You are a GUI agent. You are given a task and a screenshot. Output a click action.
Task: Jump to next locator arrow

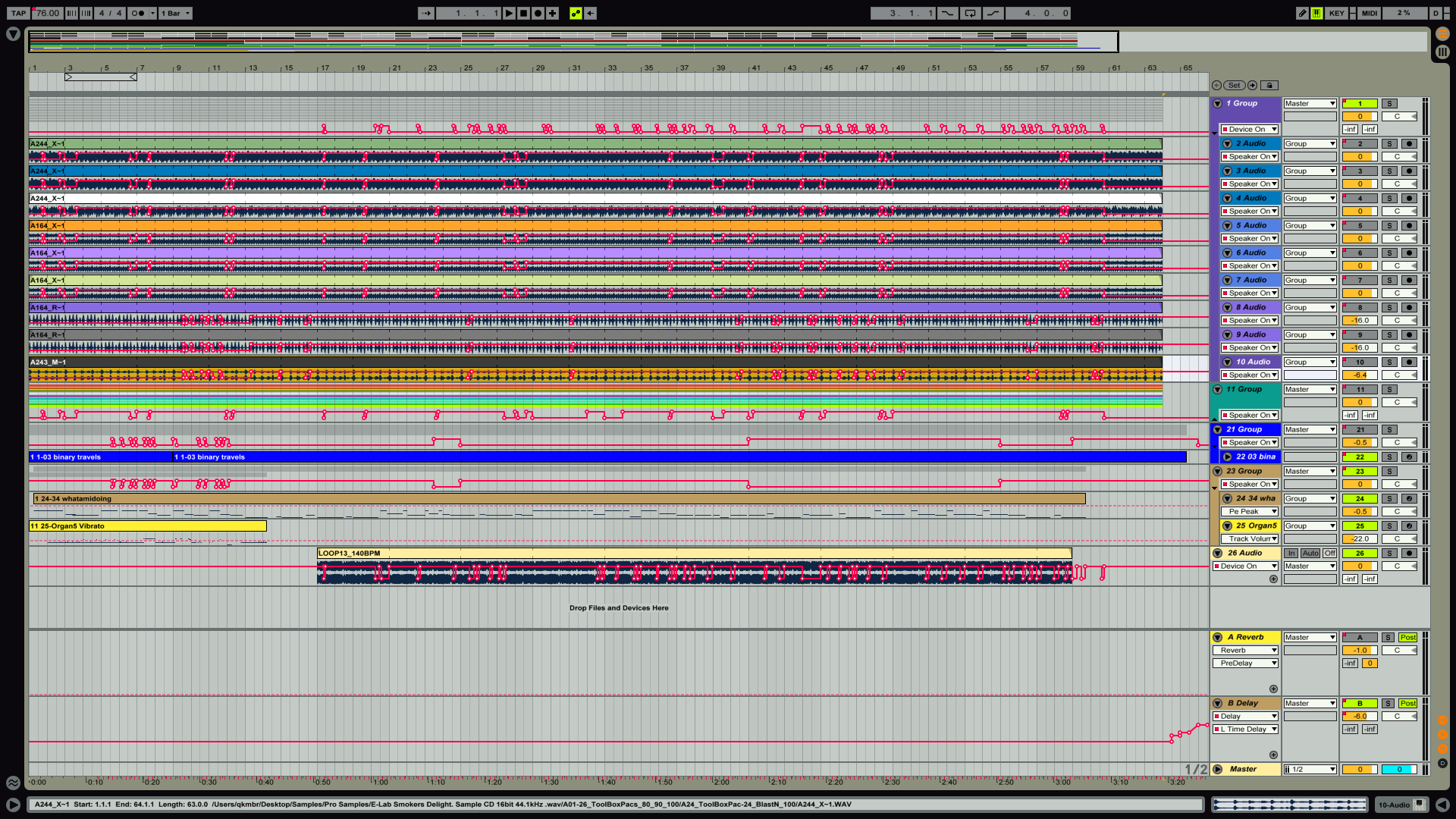(x=1252, y=86)
